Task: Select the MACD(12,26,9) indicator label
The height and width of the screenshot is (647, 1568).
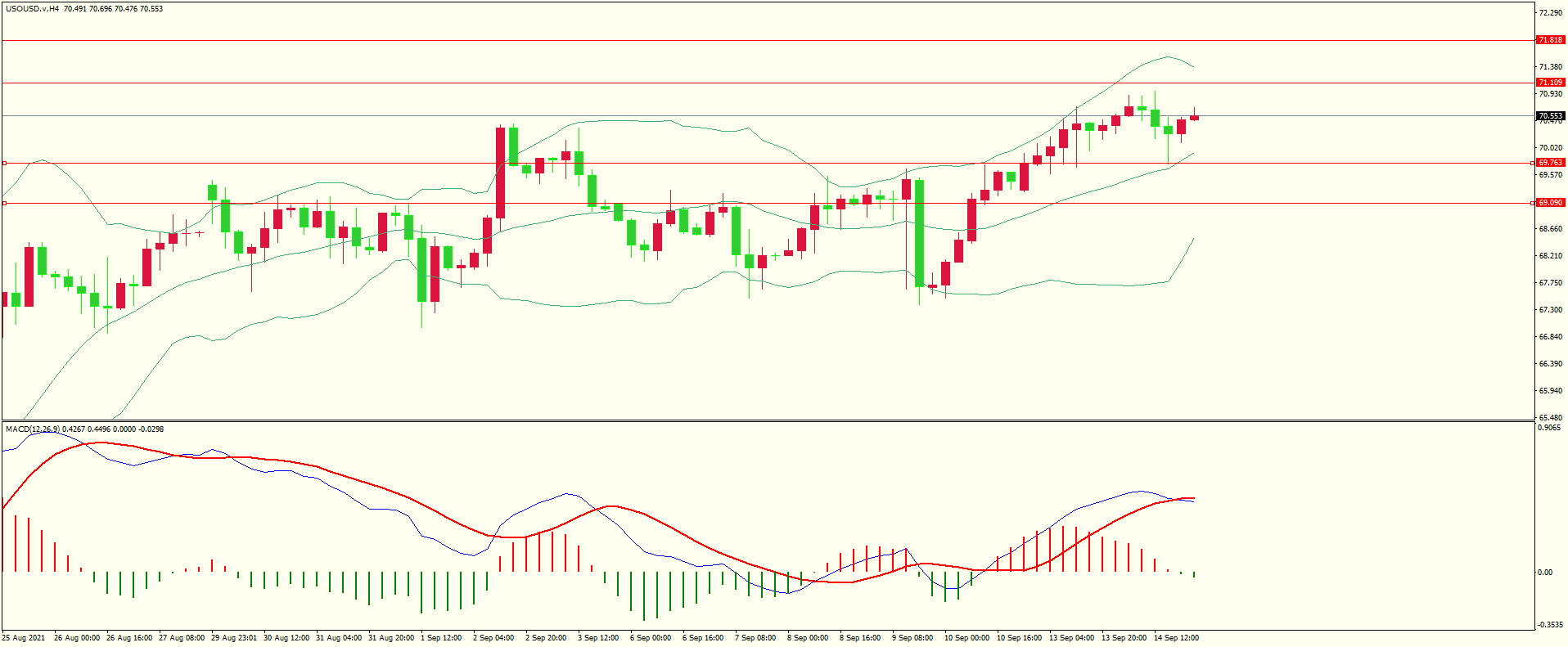Action: pyautogui.click(x=33, y=429)
